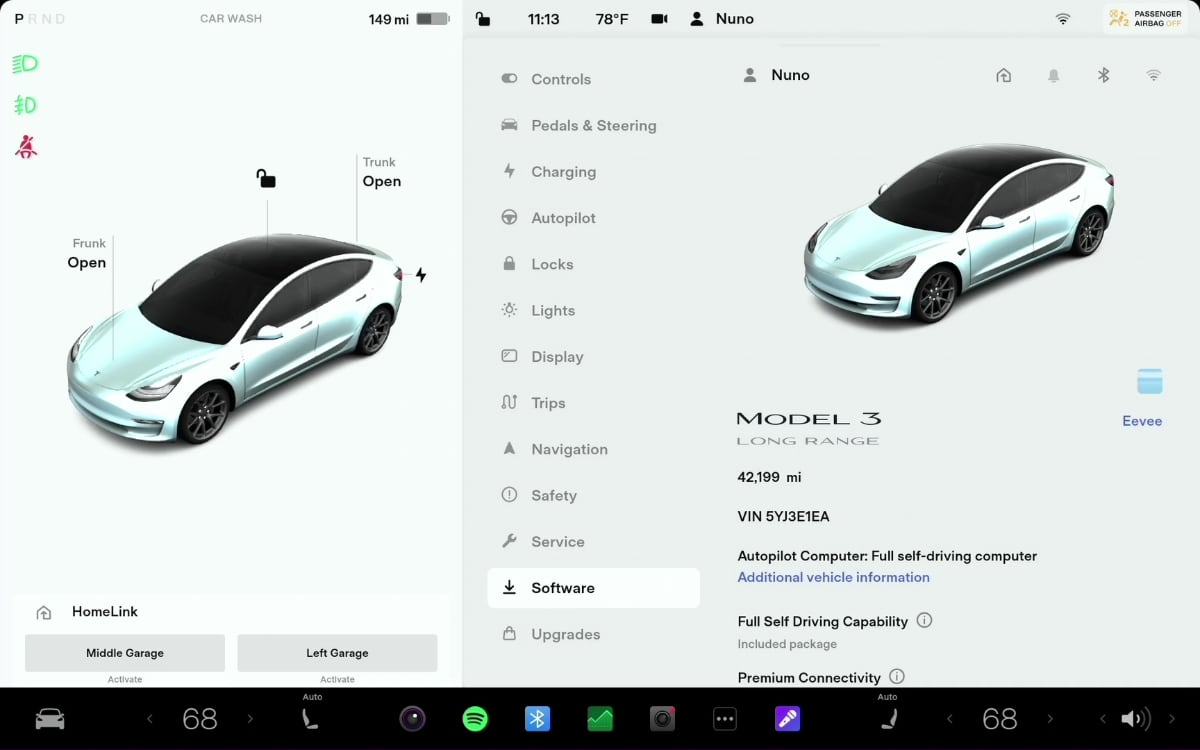The width and height of the screenshot is (1200, 750).
Task: Tap the driver seat heater icon
Action: [312, 718]
